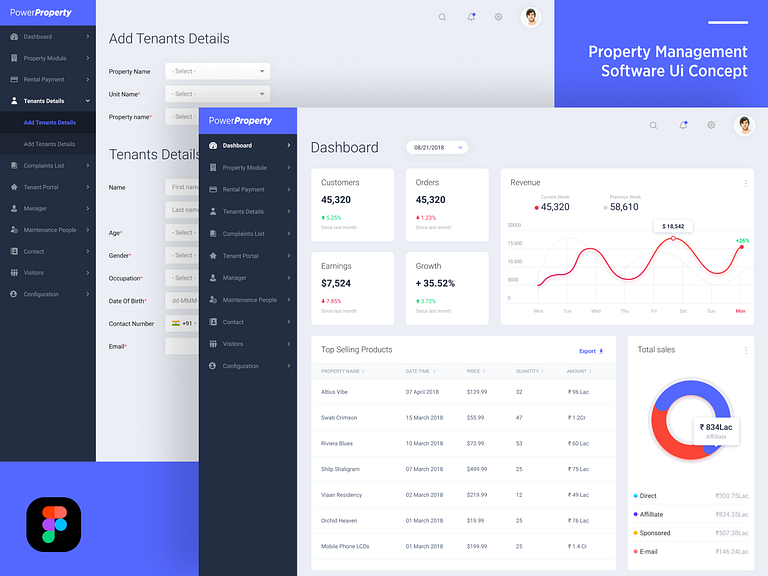Sort table by Amount column
The image size is (768, 576).
coord(579,371)
